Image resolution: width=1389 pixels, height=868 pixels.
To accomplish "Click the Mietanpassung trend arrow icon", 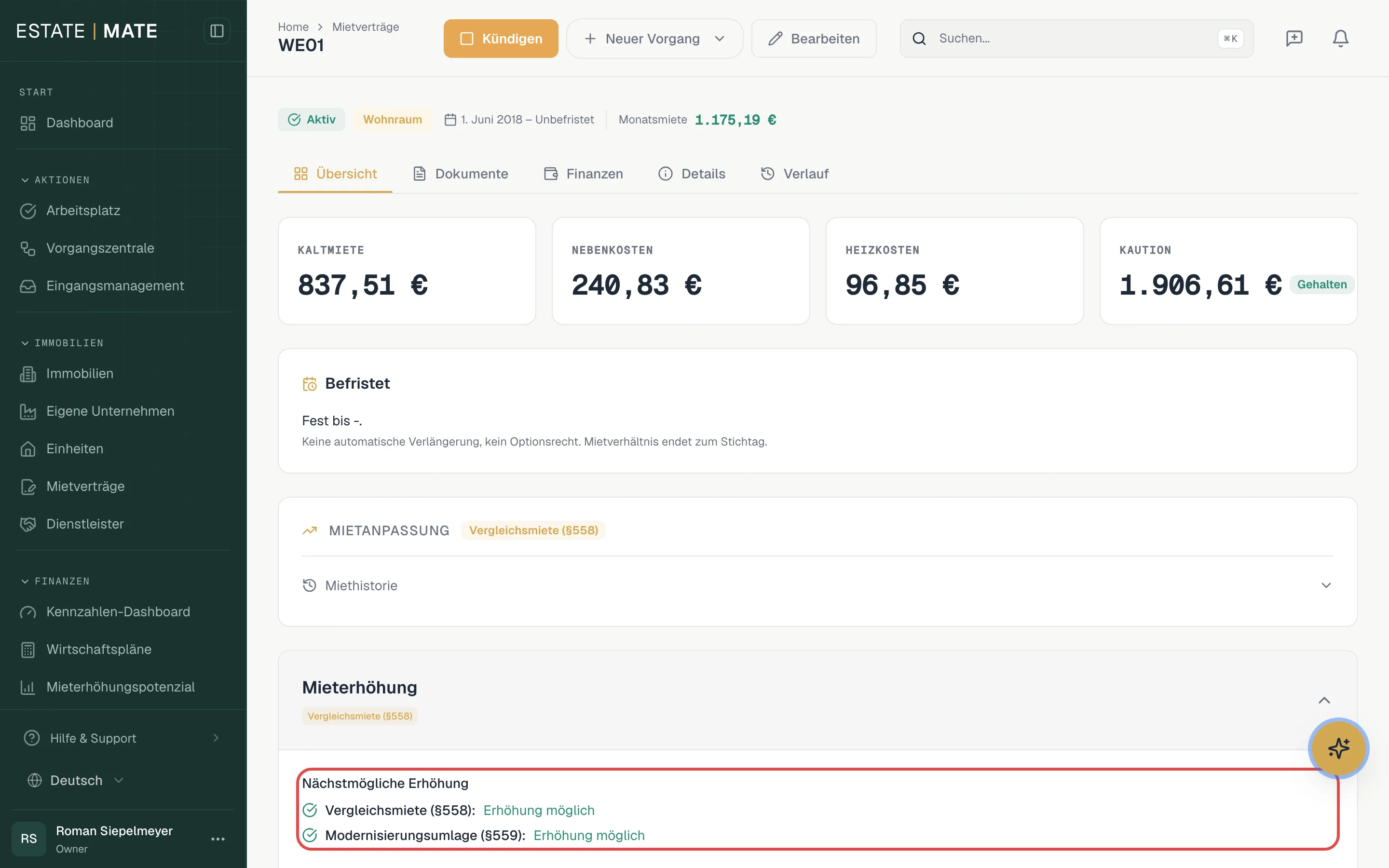I will click(x=309, y=530).
